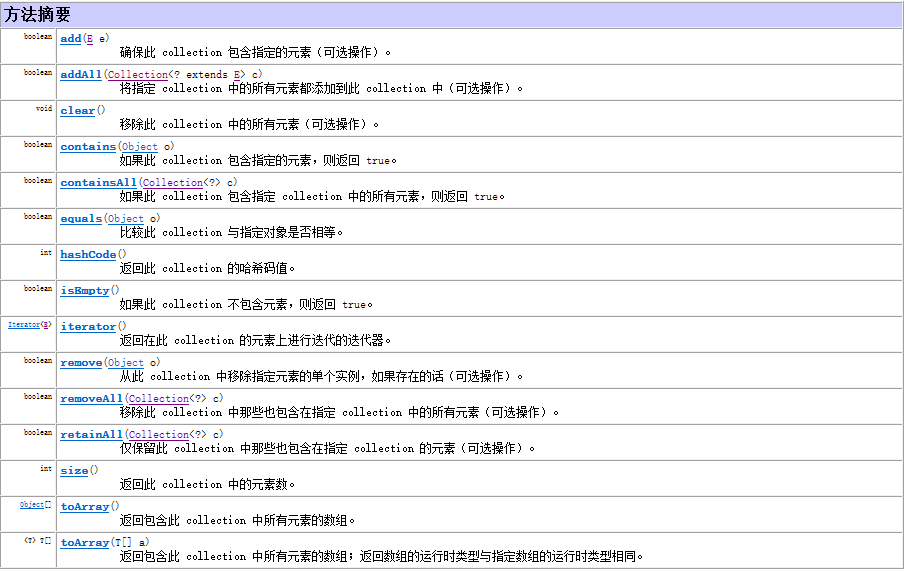Image resolution: width=905 pixels, height=571 pixels.
Task: Click description '仅保留此 collection 中那些也包含在指定'
Action: point(233,449)
